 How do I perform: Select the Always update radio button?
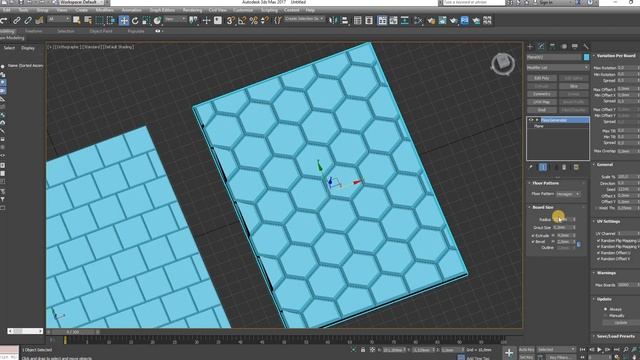(606, 309)
